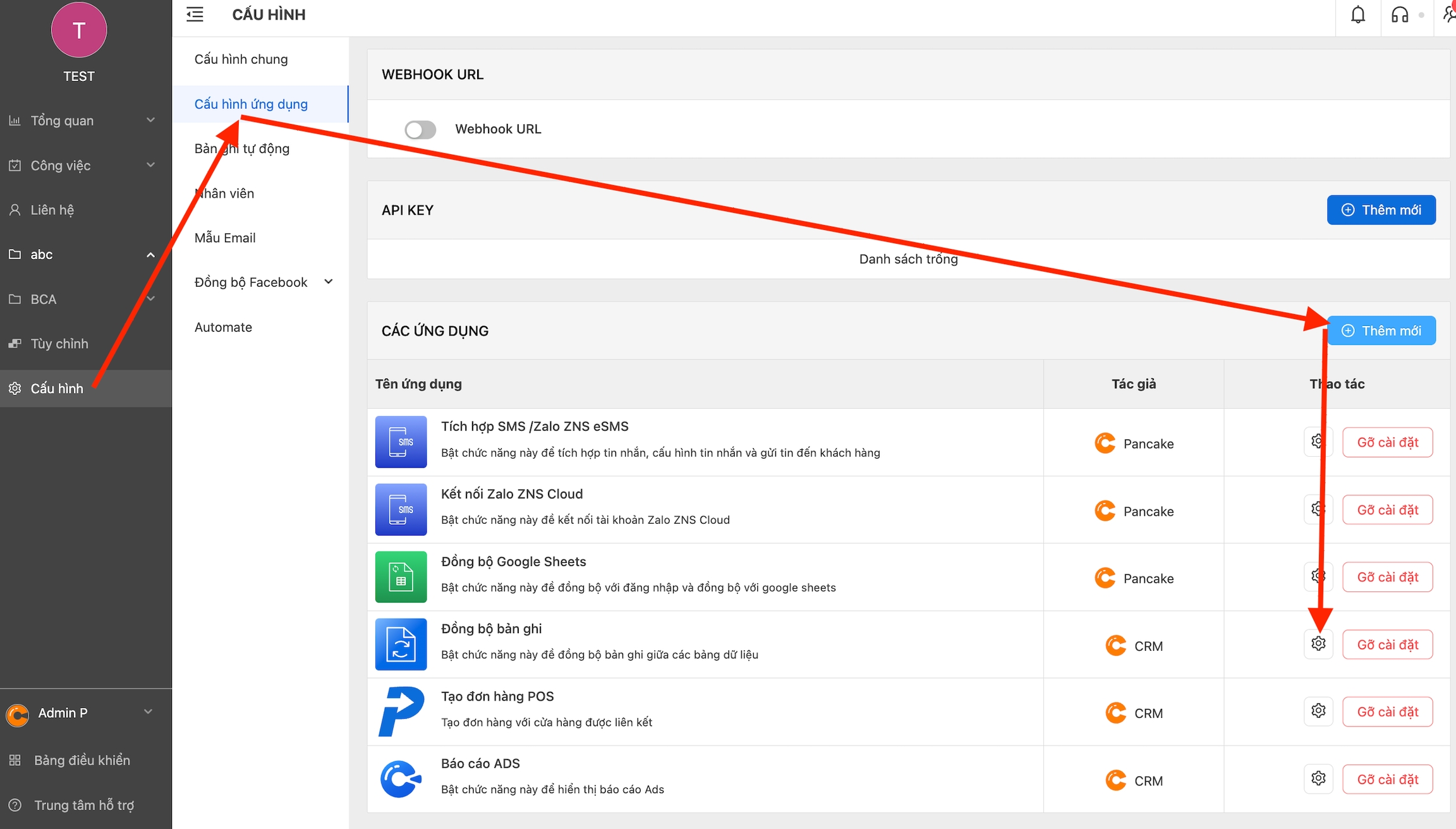Open Mẫu Email settings page

225,238
